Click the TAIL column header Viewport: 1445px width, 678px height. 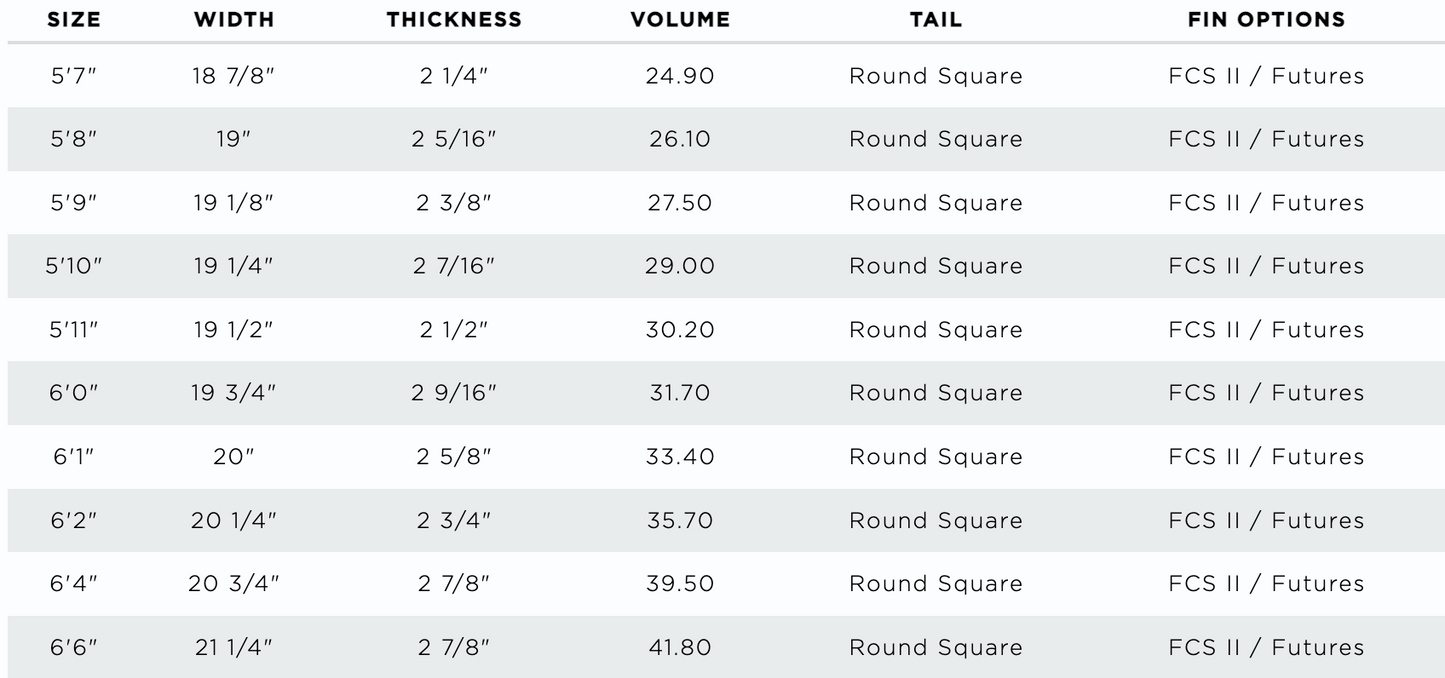click(x=936, y=19)
